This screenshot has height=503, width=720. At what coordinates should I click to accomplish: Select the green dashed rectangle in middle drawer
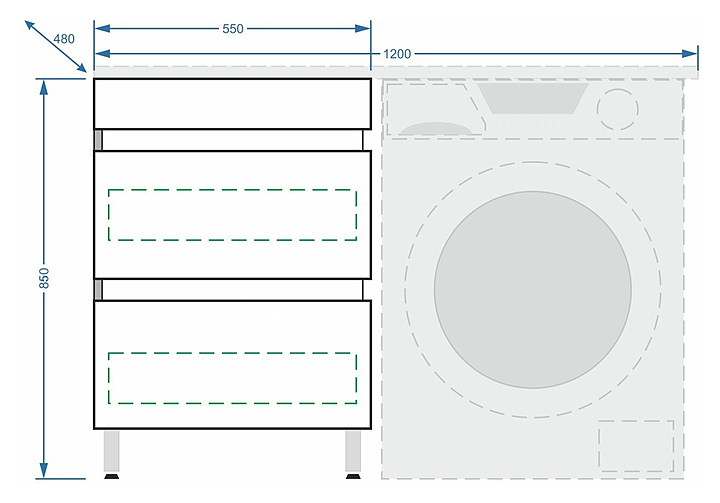click(x=232, y=214)
